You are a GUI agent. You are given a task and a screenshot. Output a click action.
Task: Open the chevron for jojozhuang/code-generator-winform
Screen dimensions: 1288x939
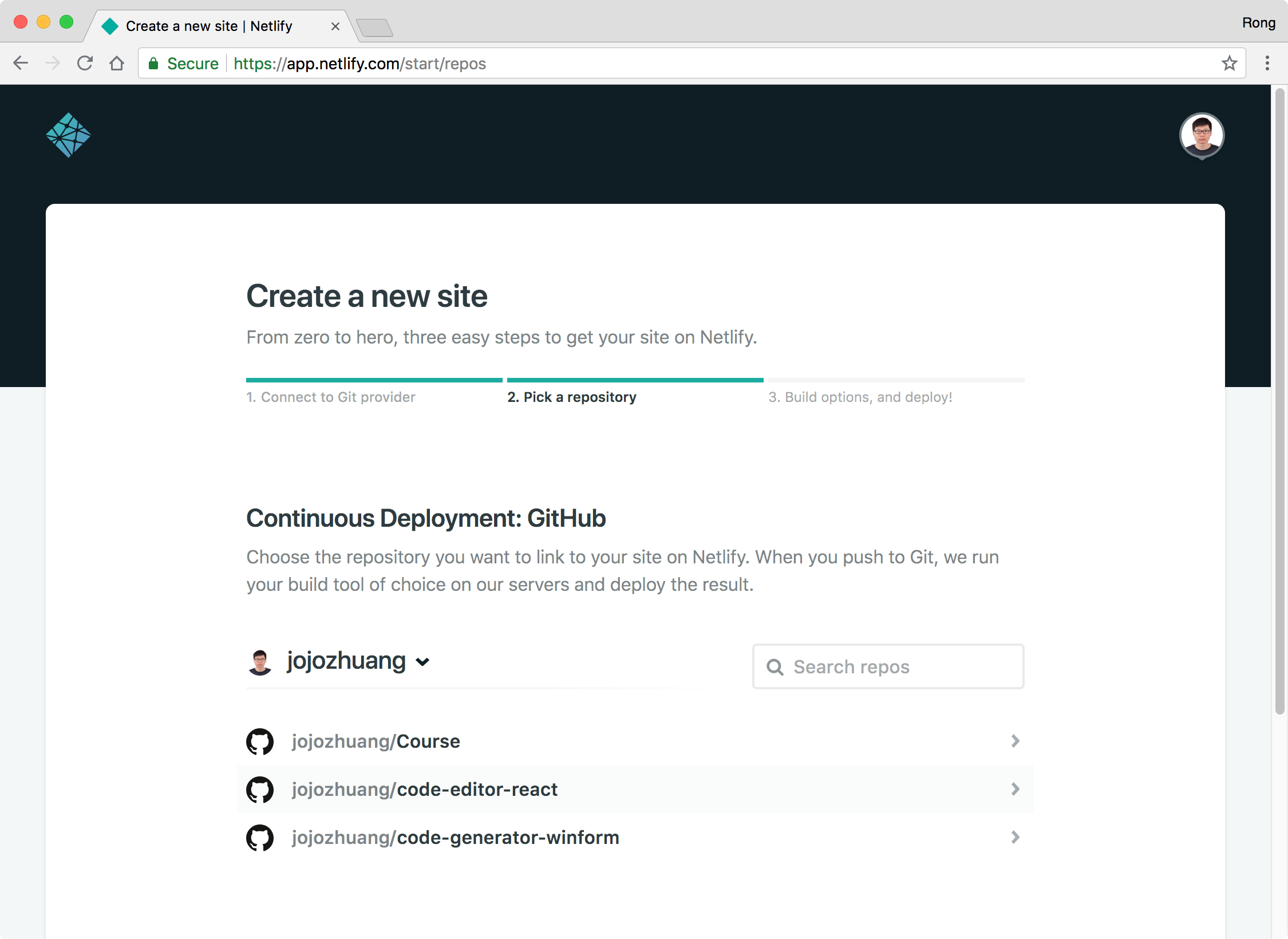1015,838
